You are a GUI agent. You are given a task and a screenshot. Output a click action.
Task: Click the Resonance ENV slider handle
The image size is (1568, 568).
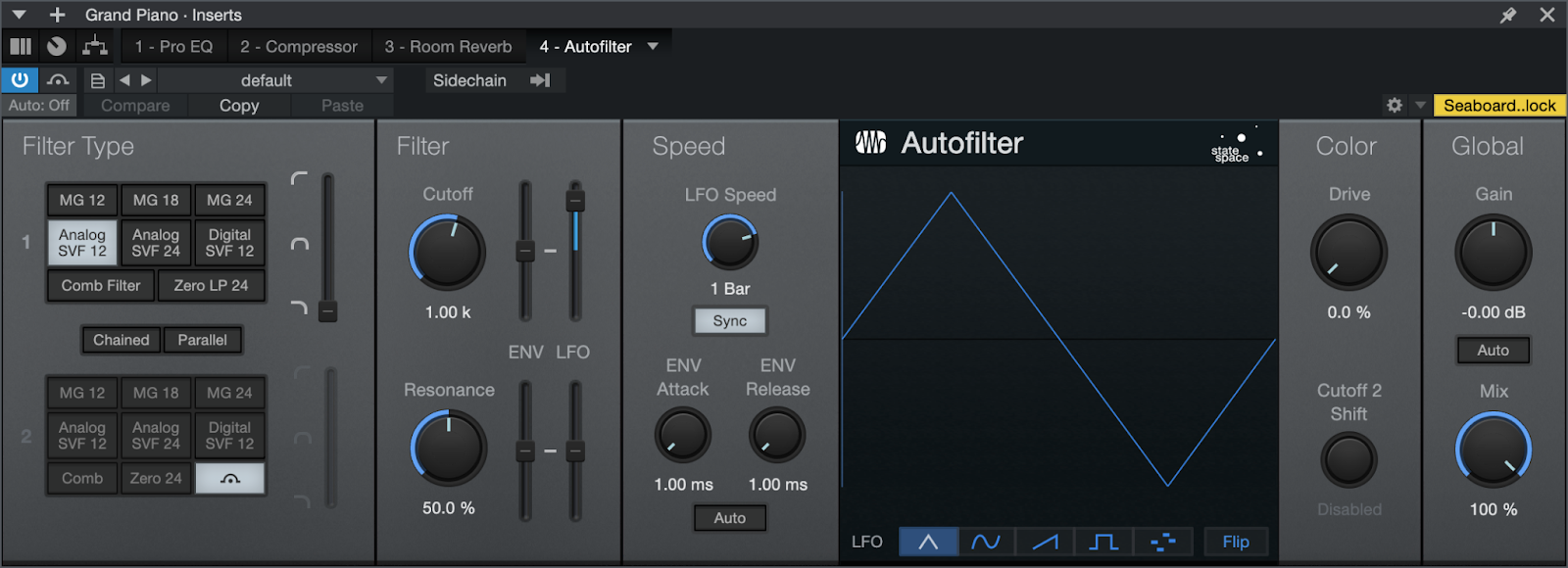[x=525, y=450]
